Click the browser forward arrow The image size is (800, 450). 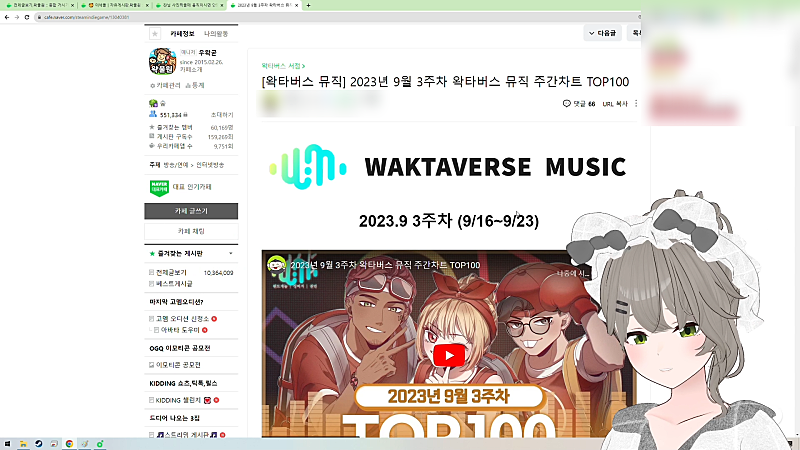[x=17, y=17]
